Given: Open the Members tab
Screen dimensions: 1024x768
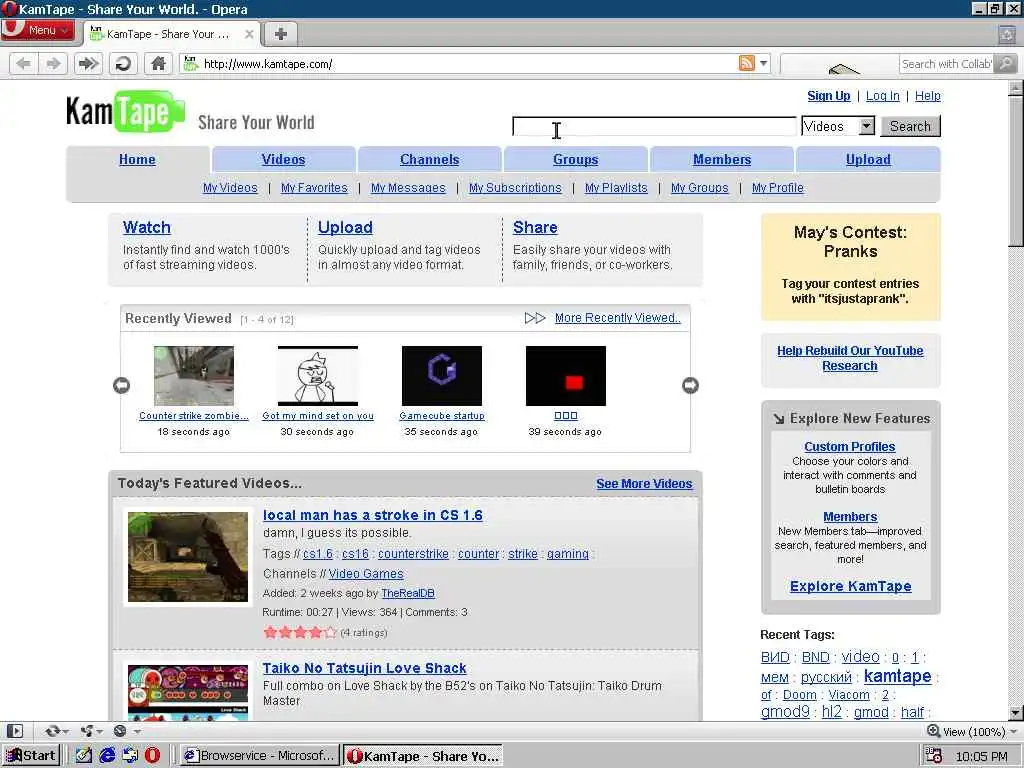Looking at the screenshot, I should point(722,159).
